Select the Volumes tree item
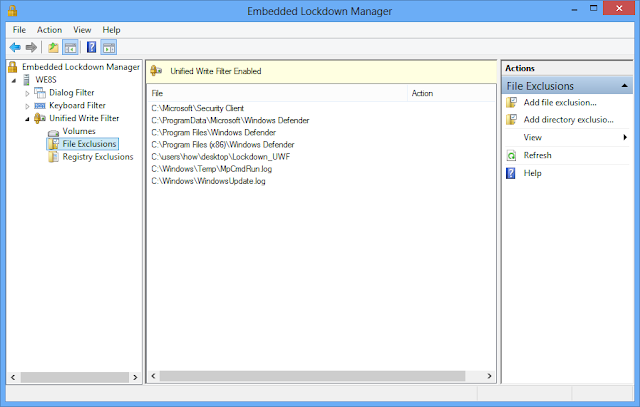The height and width of the screenshot is (407, 640). pos(79,131)
